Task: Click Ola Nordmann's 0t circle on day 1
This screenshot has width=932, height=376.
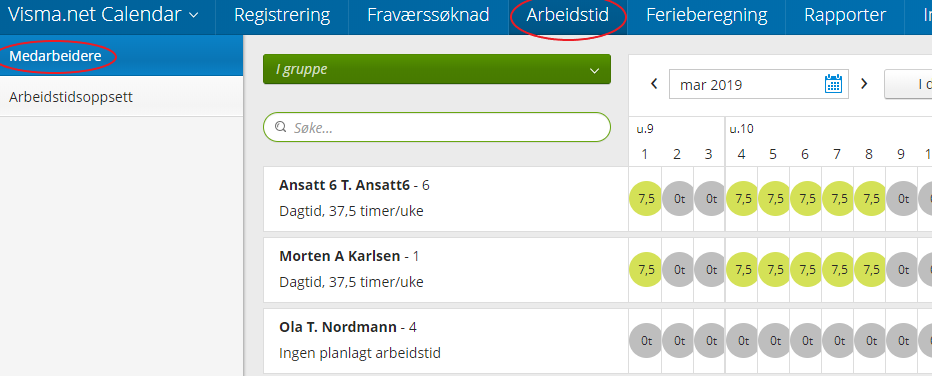Action: click(646, 341)
